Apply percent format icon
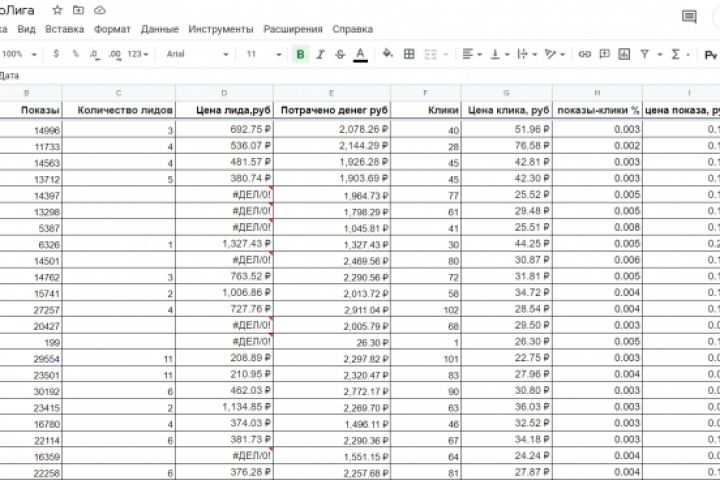This screenshot has width=720, height=480. click(76, 54)
